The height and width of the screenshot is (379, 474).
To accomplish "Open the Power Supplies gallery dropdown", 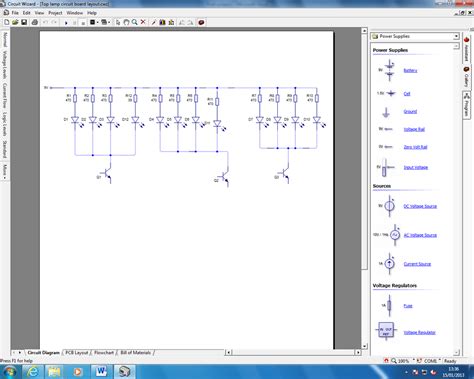I will (x=456, y=36).
